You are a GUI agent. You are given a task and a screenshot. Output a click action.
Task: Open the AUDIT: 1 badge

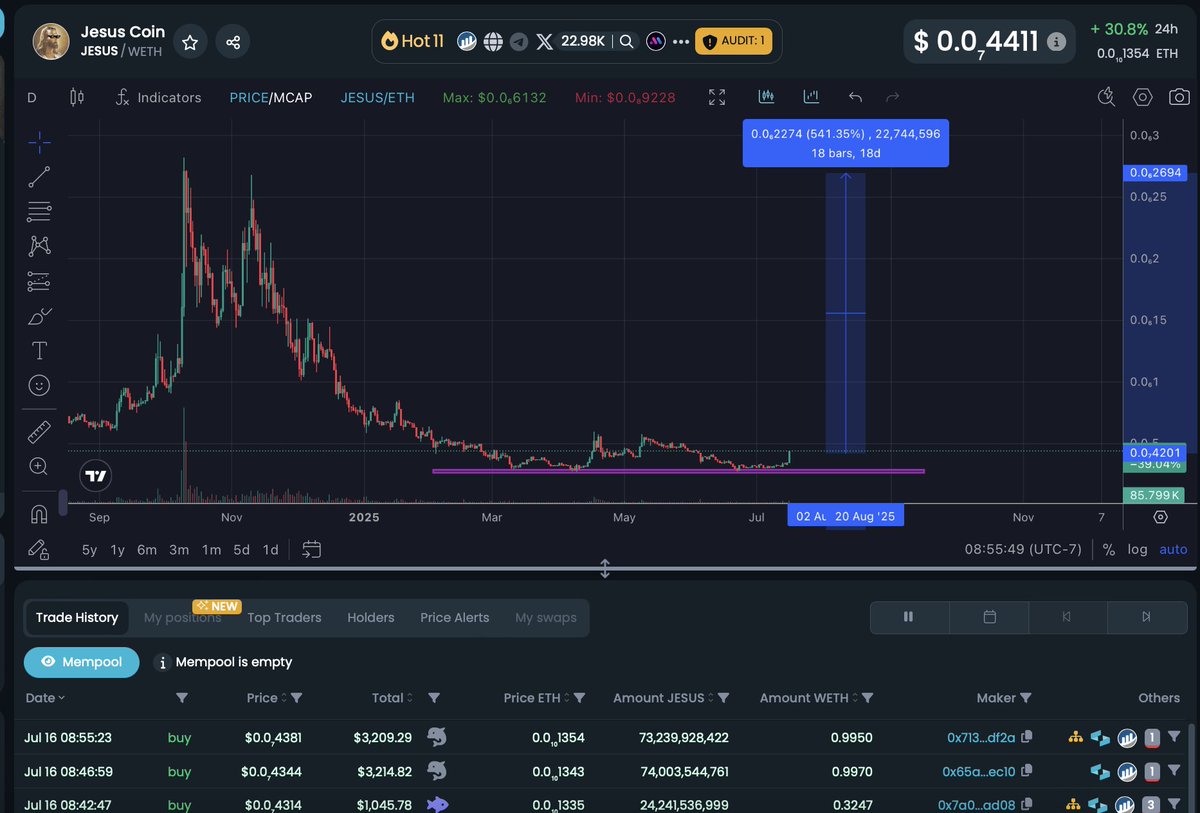734,41
